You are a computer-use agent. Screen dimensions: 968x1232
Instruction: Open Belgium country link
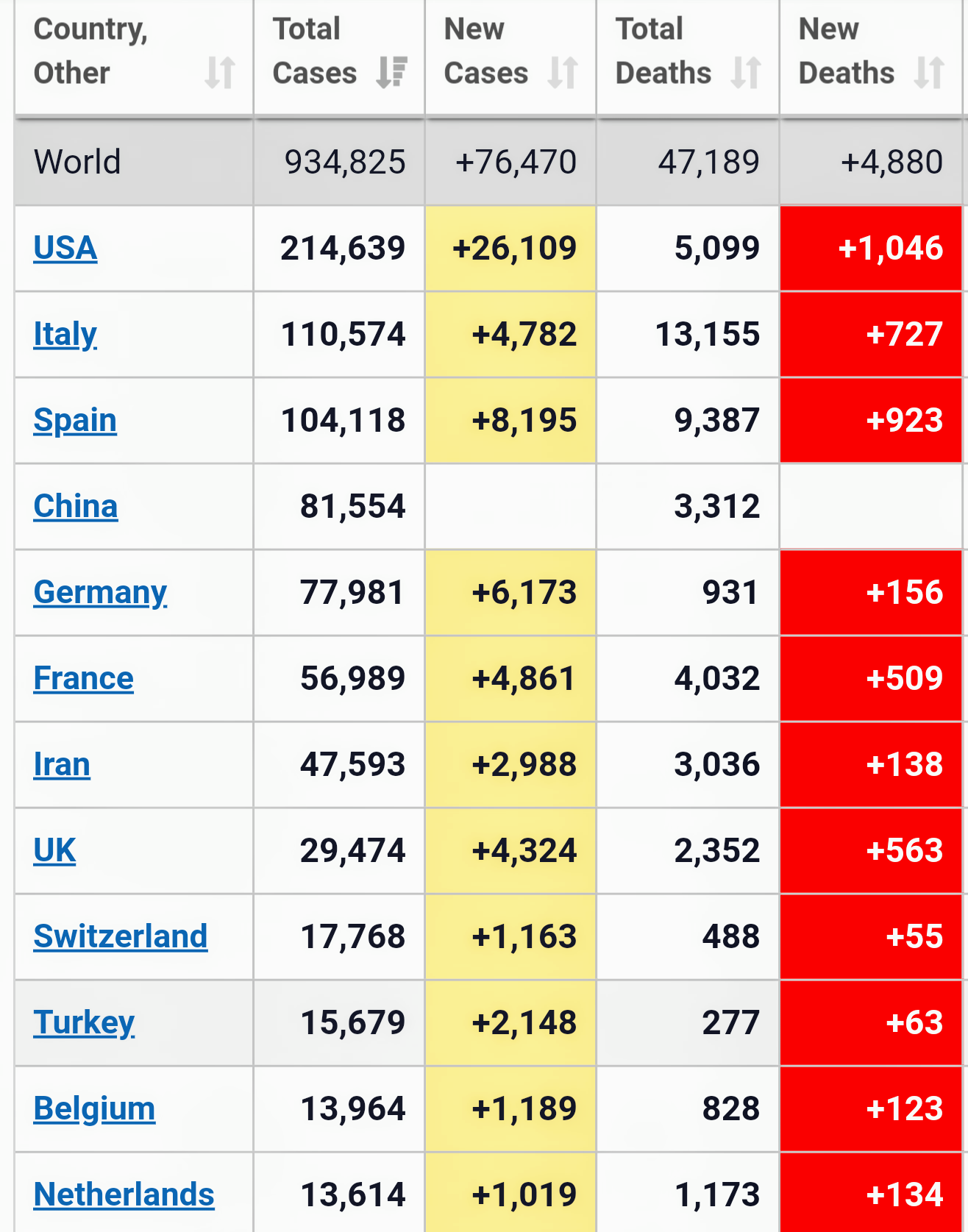(94, 1108)
